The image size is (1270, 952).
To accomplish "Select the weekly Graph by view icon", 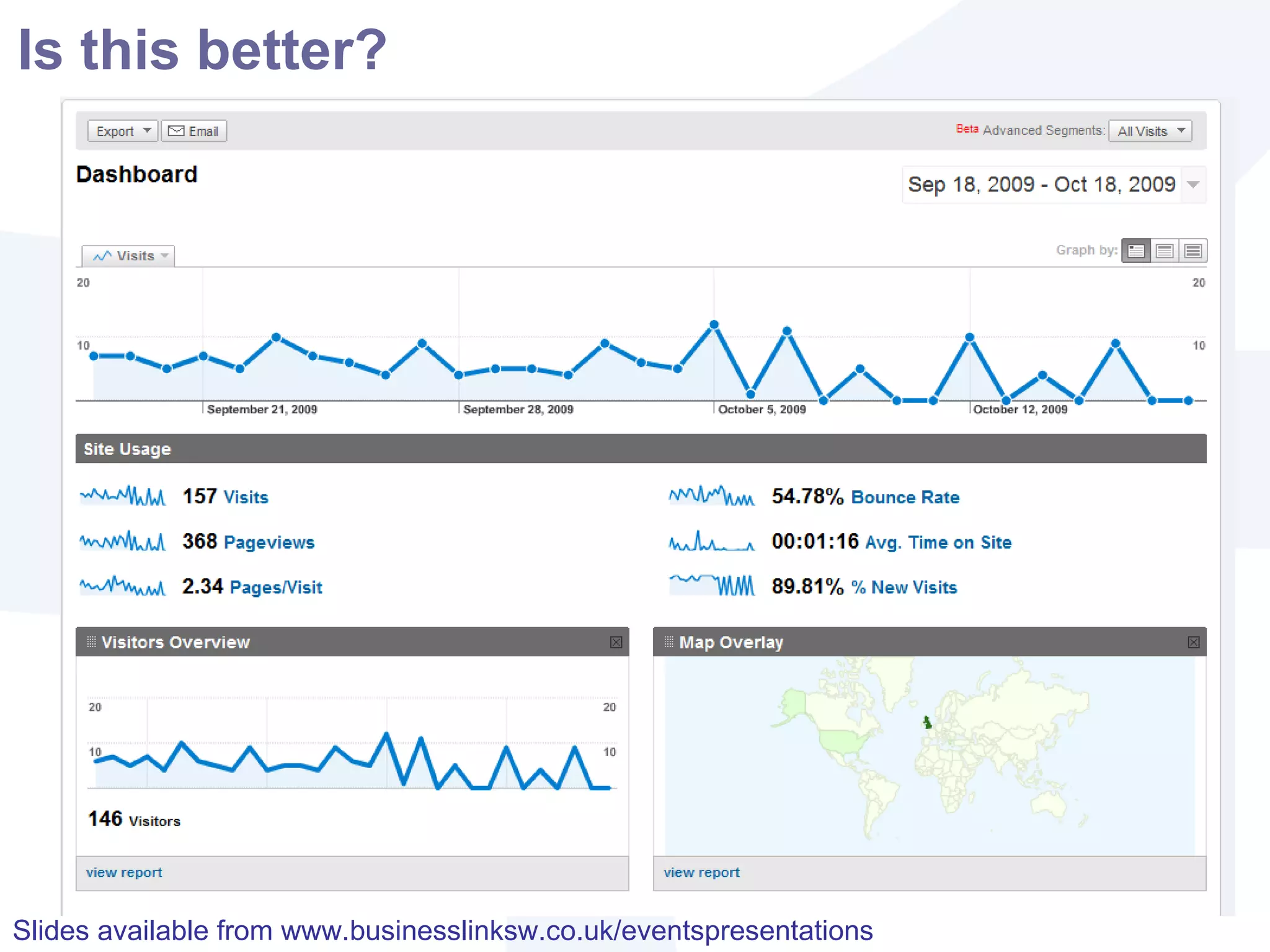I will pos(1165,250).
